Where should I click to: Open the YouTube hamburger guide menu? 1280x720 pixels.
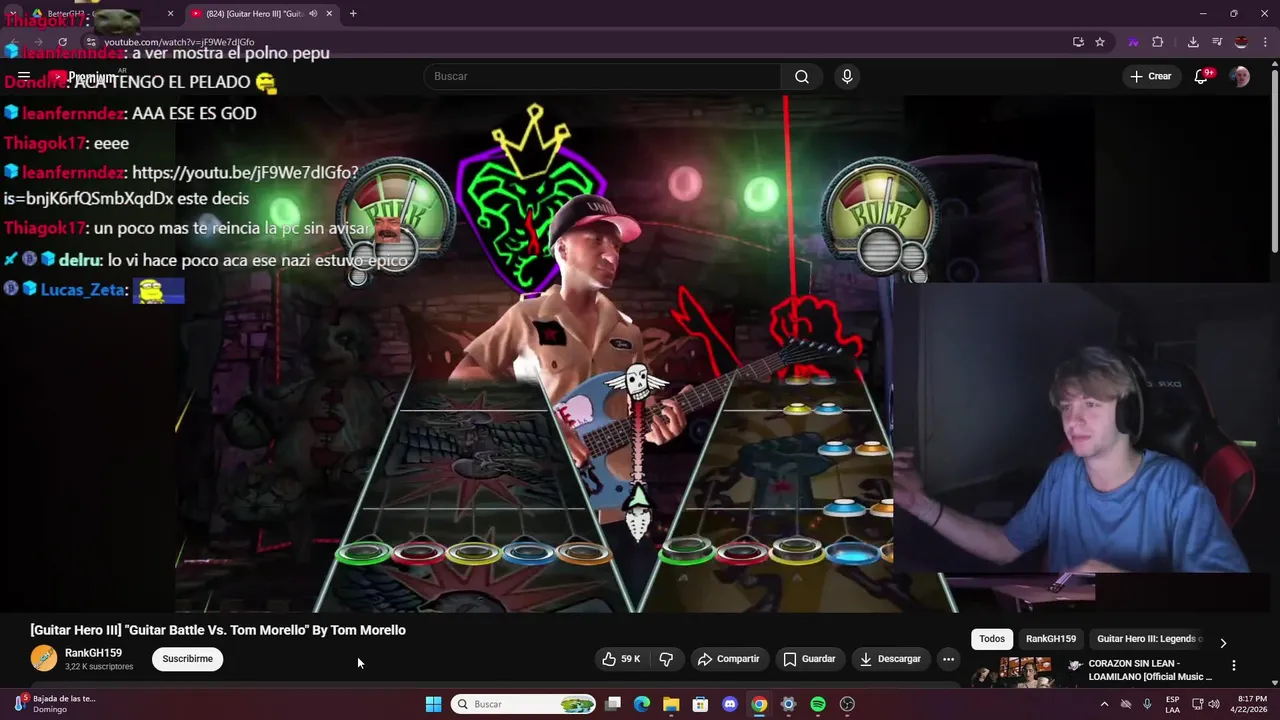(x=24, y=76)
